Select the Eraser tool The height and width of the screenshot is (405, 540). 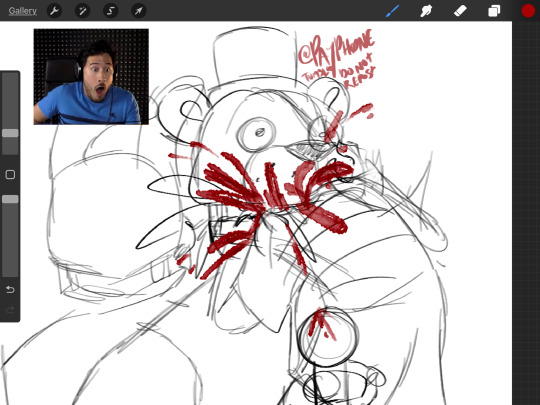coord(460,11)
